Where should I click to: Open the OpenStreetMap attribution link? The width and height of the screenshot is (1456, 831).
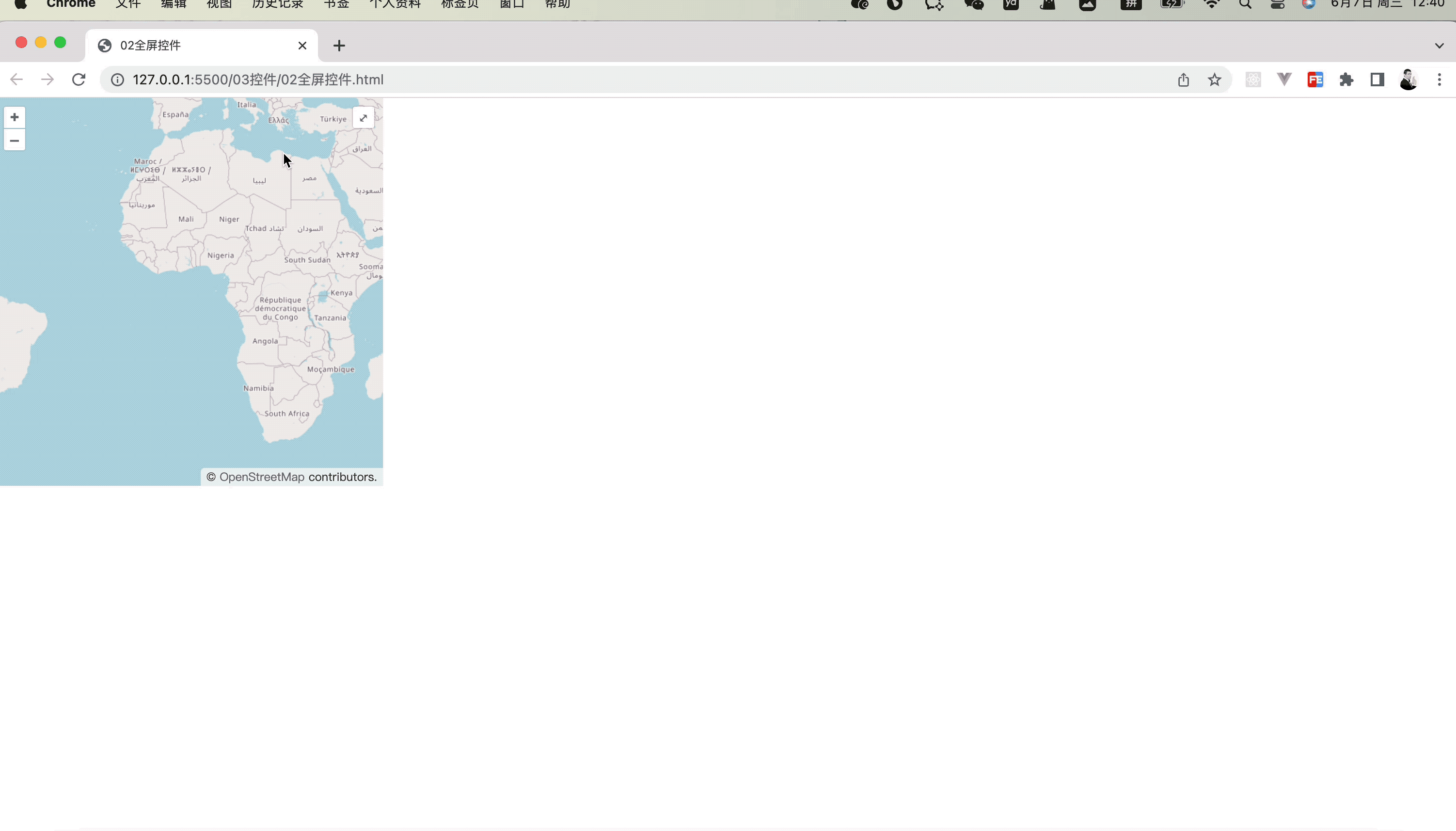point(262,477)
